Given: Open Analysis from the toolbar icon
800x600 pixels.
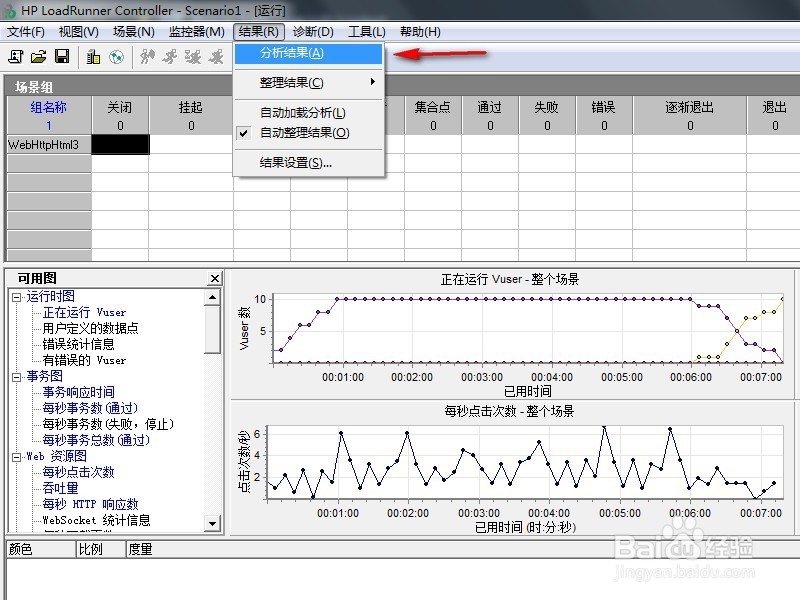Looking at the screenshot, I should (x=93, y=57).
